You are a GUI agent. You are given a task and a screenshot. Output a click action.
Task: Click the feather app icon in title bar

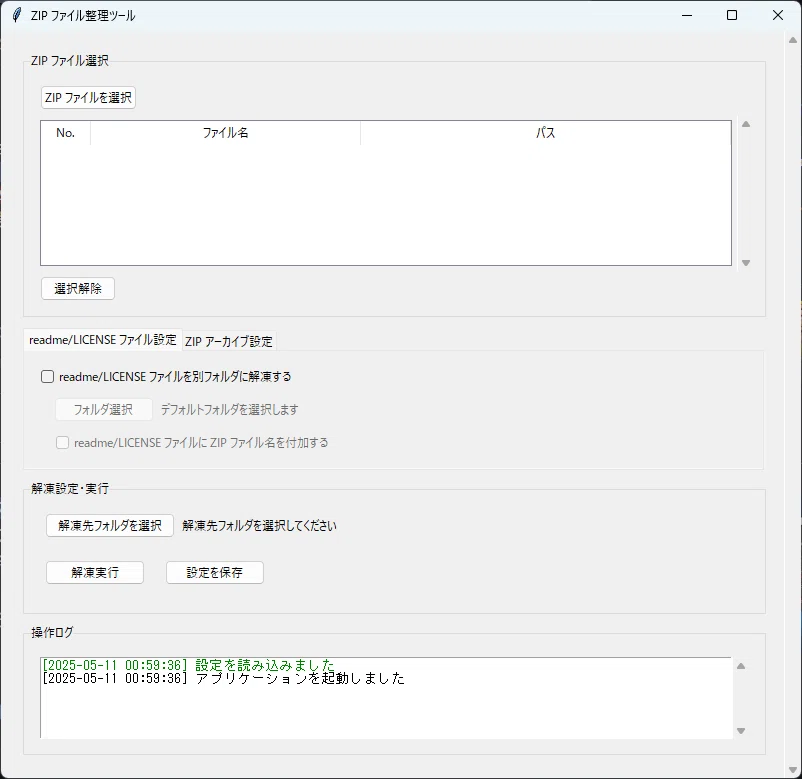(17, 15)
